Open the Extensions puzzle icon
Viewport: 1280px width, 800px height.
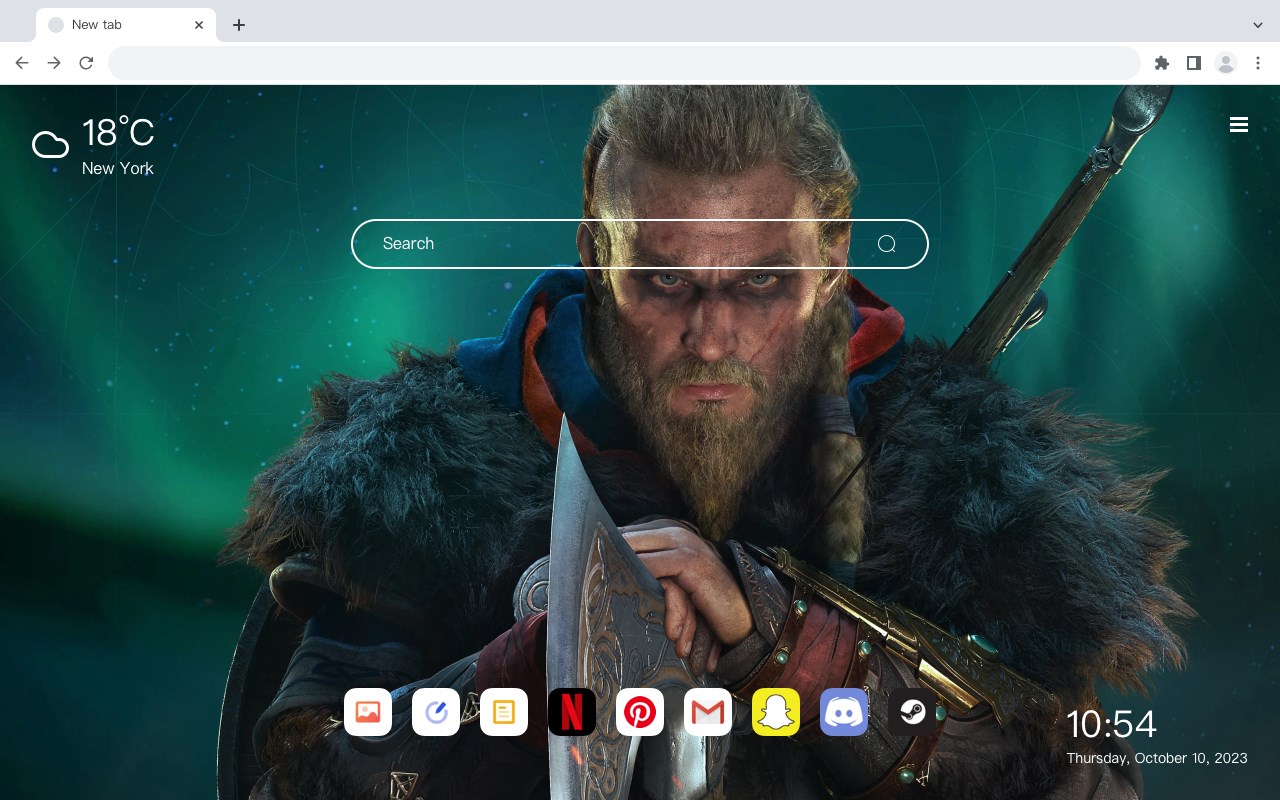coord(1161,63)
